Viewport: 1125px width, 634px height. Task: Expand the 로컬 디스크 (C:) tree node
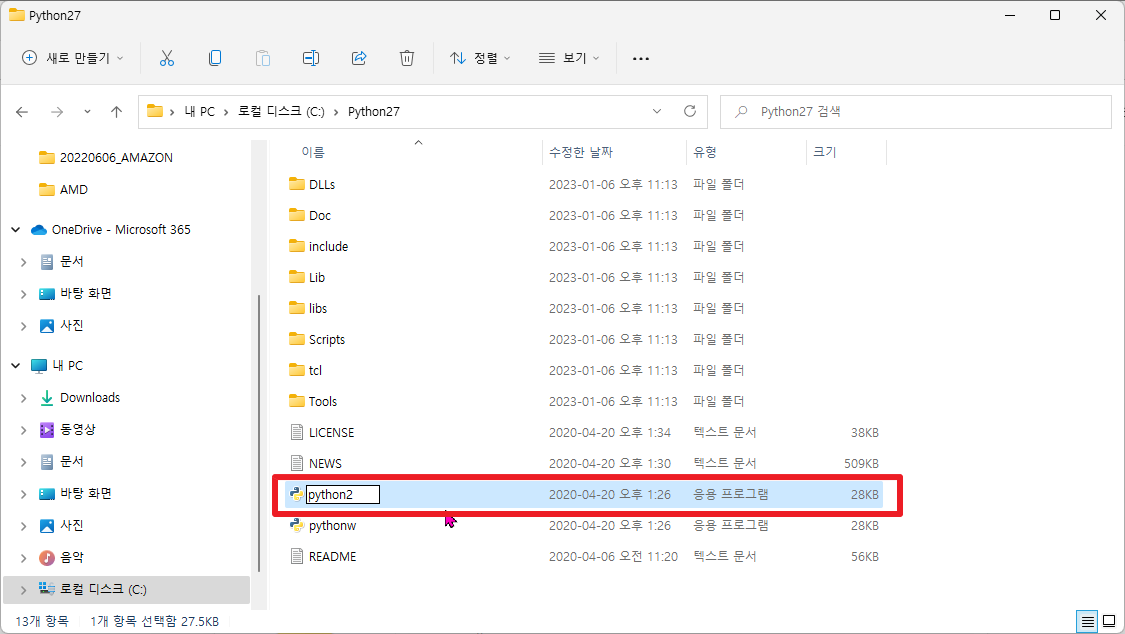coord(24,590)
